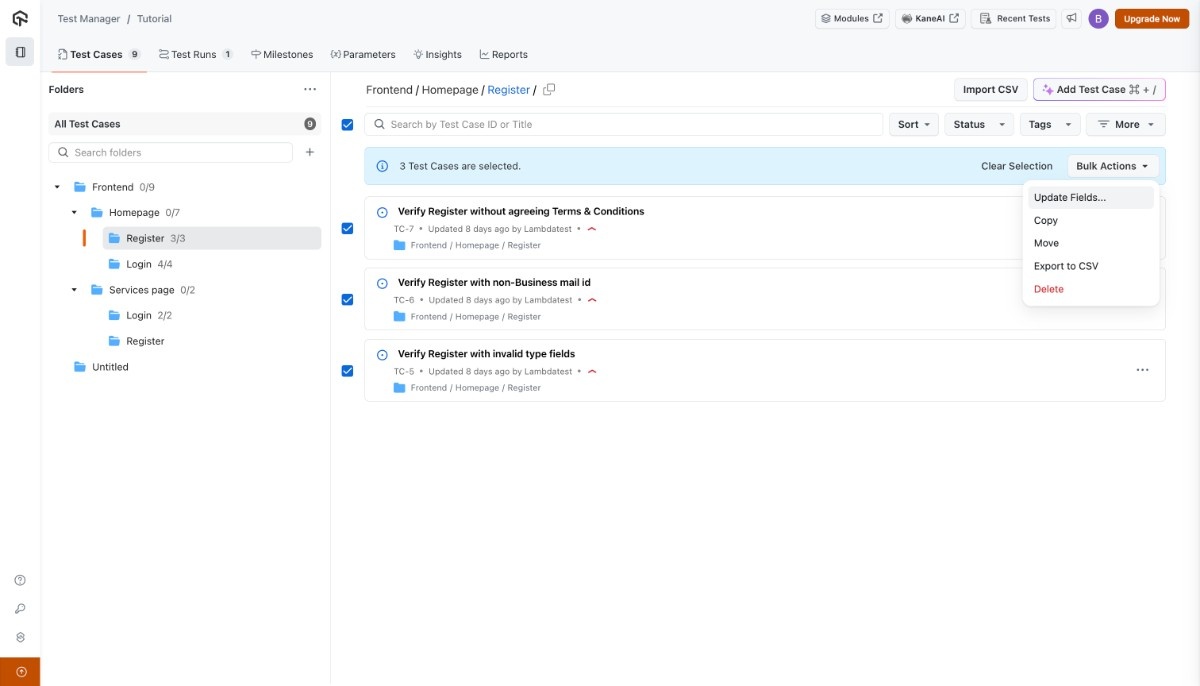Select Delete in Bulk Actions menu
Viewport: 1200px width, 686px height.
1049,289
